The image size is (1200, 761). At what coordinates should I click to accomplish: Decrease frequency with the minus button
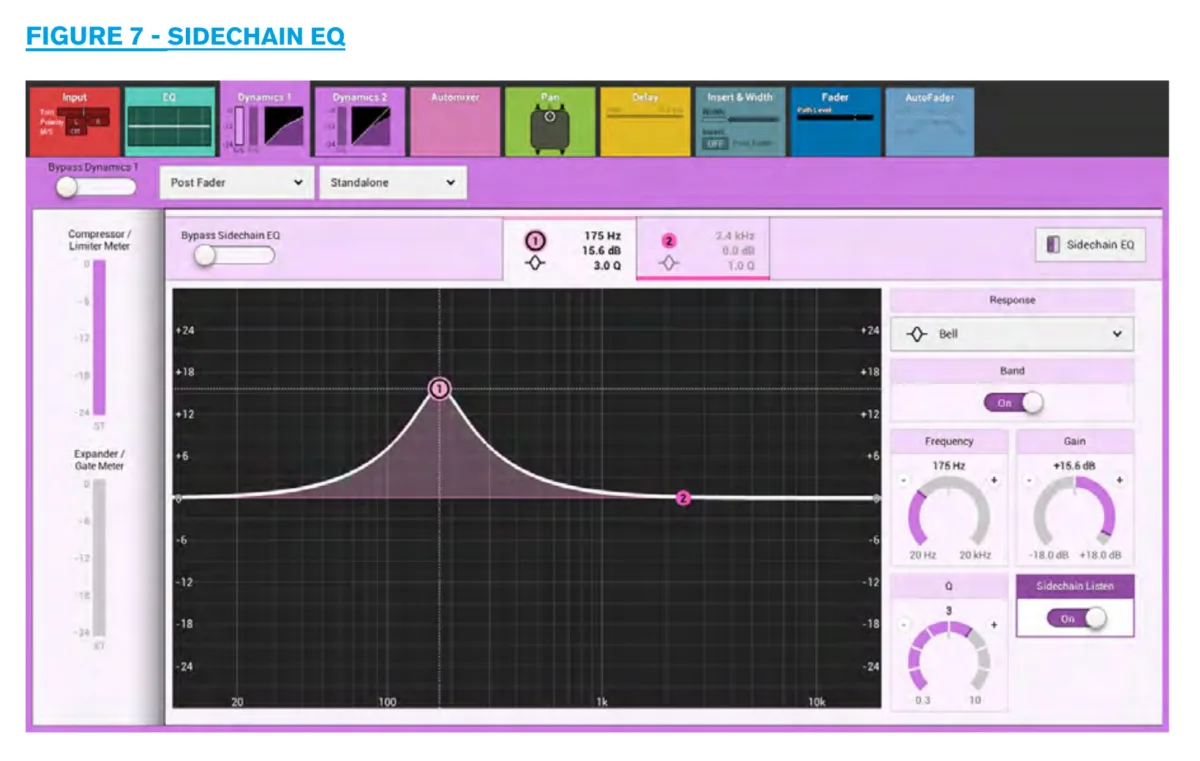coord(904,481)
